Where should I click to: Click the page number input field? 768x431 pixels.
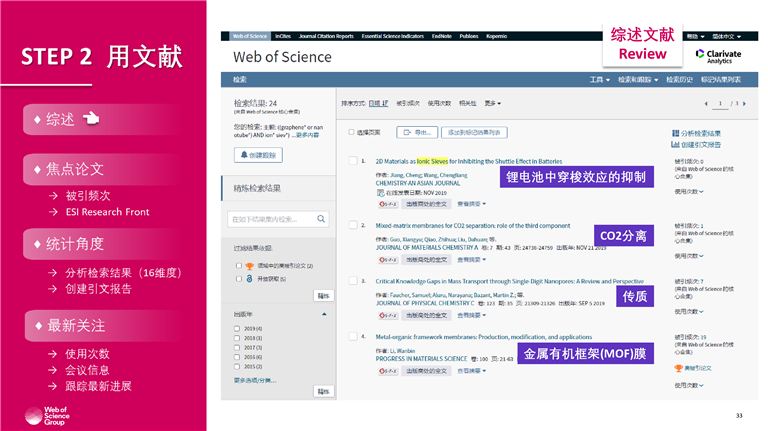pyautogui.click(x=720, y=103)
